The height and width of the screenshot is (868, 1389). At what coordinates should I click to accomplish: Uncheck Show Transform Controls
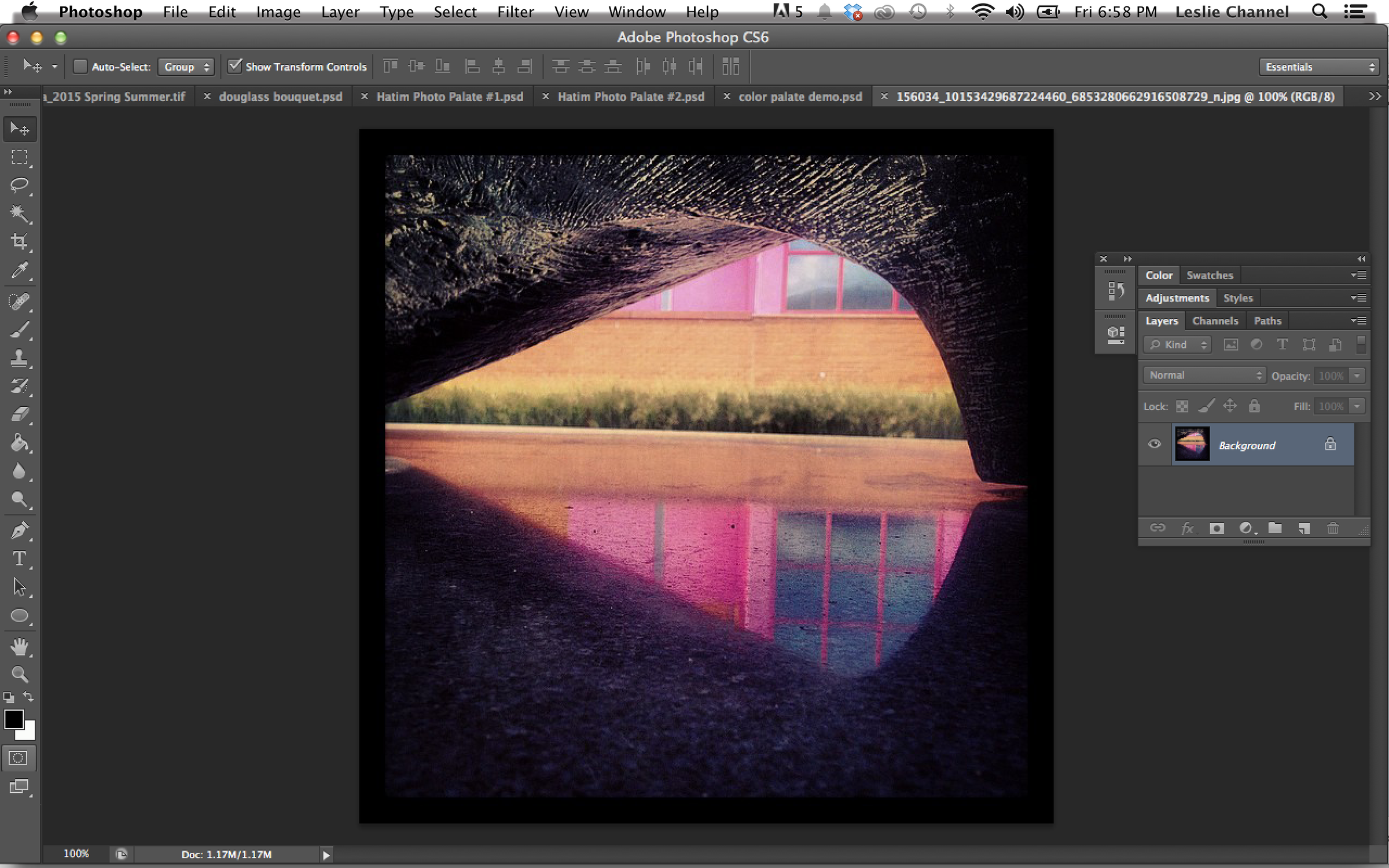tap(234, 66)
